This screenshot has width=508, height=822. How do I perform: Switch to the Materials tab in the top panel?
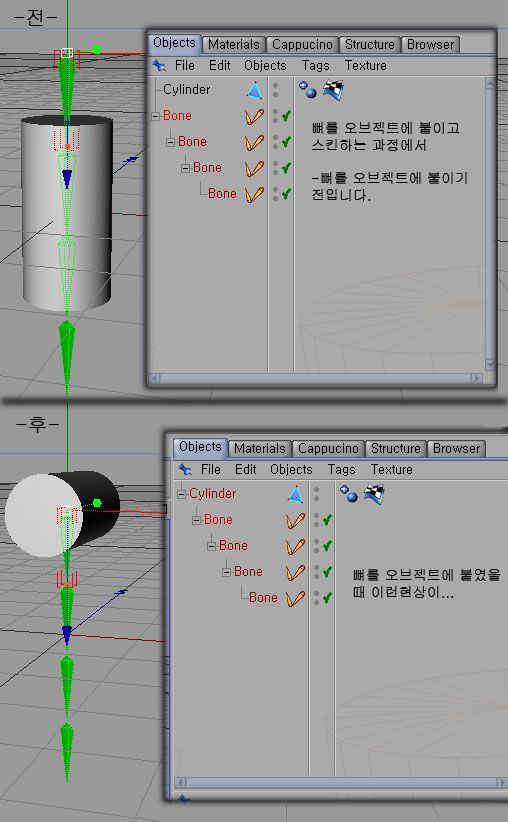coord(234,45)
